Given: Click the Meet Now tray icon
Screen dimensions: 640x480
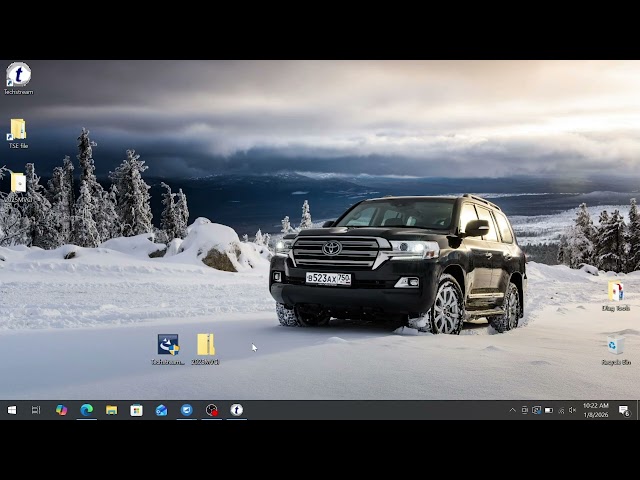Looking at the screenshot, I should click(525, 410).
